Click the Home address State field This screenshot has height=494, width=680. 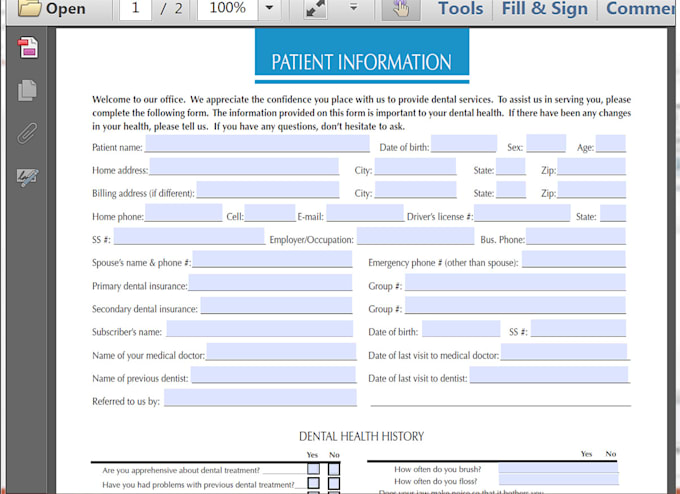[x=511, y=166]
